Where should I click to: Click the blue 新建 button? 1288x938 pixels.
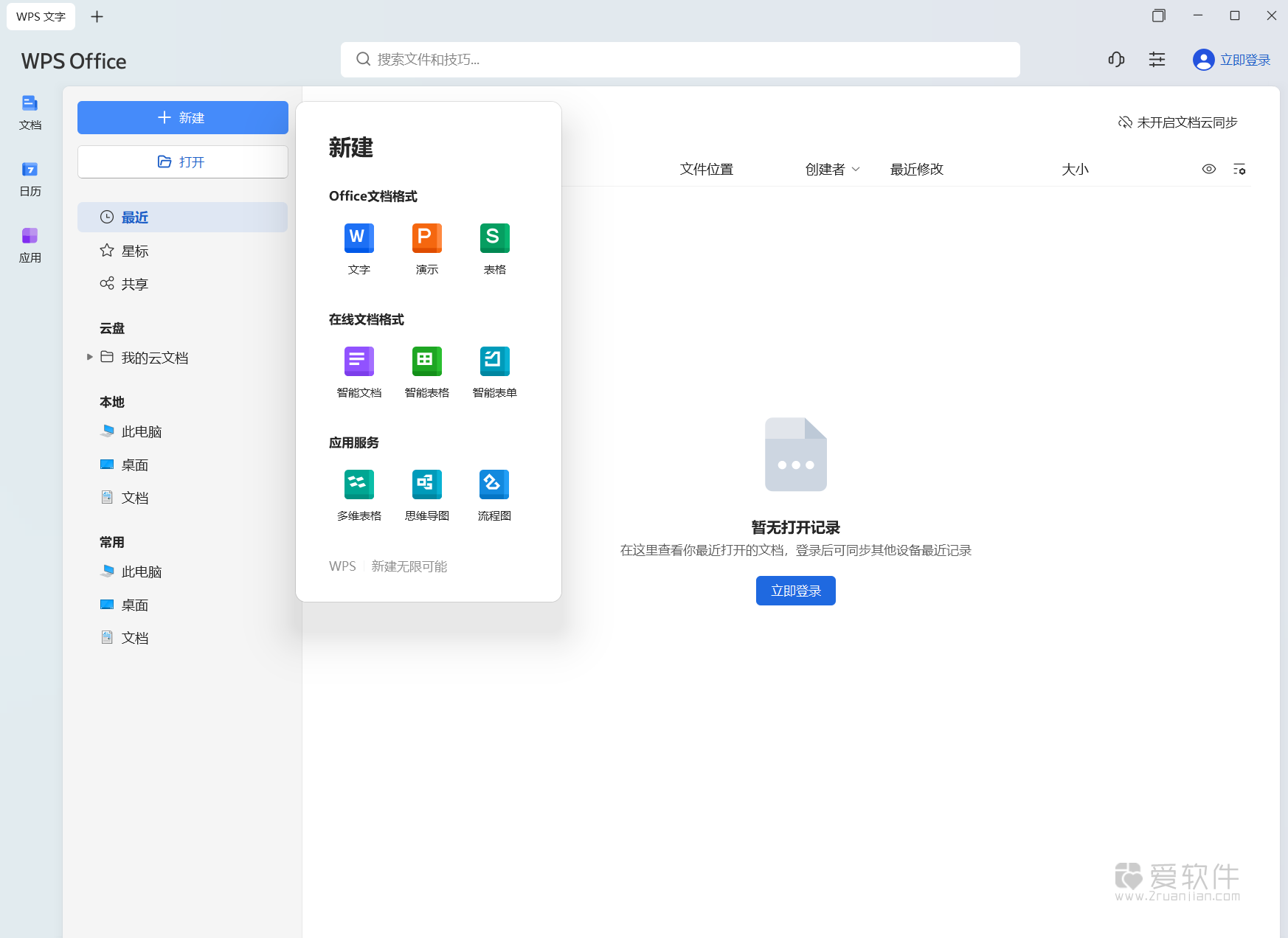(x=183, y=117)
